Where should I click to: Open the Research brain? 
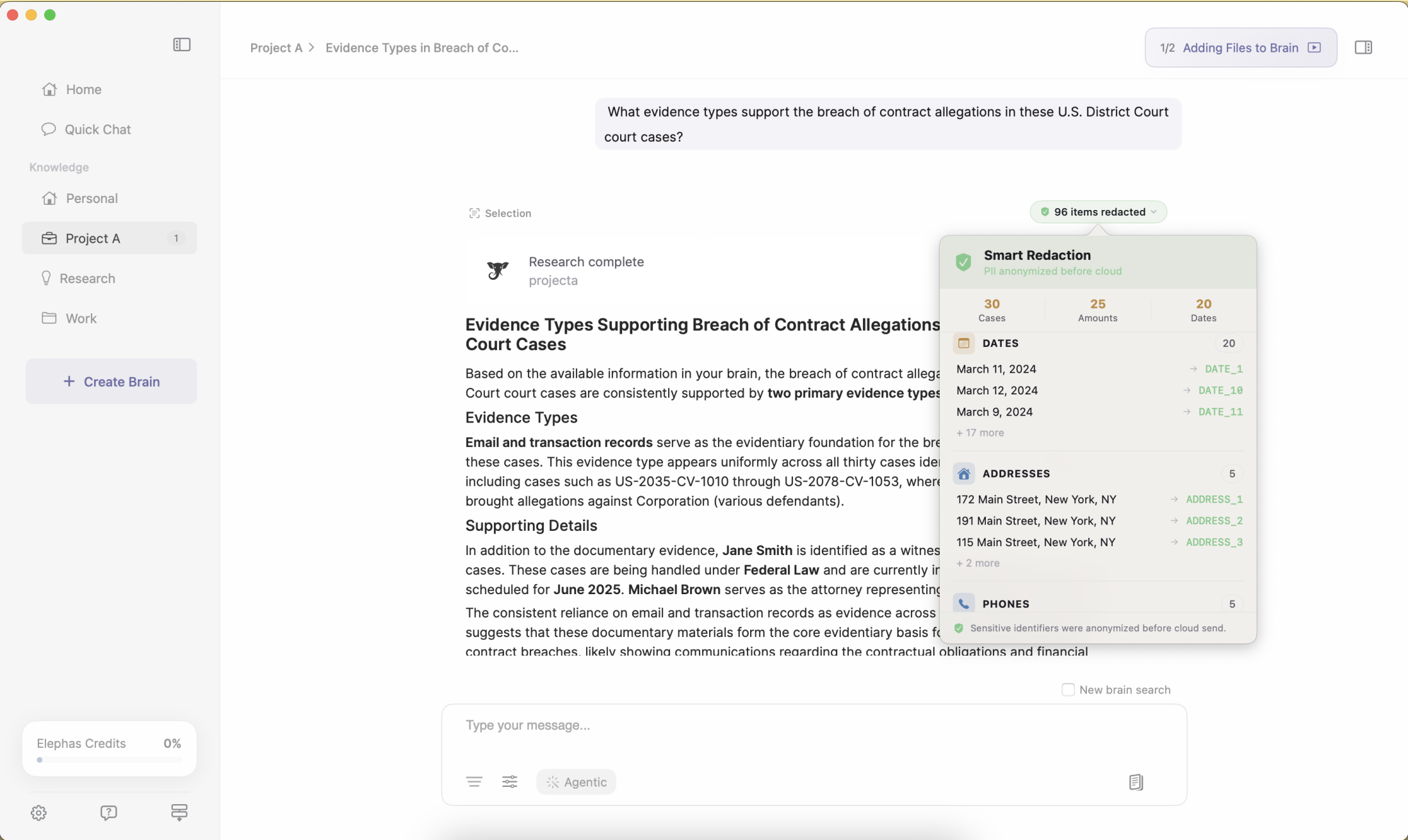(x=87, y=279)
